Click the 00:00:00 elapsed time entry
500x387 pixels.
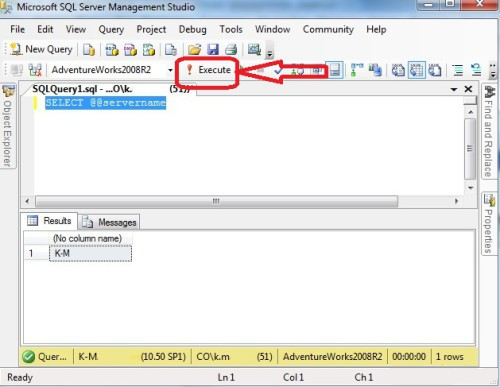click(x=409, y=357)
